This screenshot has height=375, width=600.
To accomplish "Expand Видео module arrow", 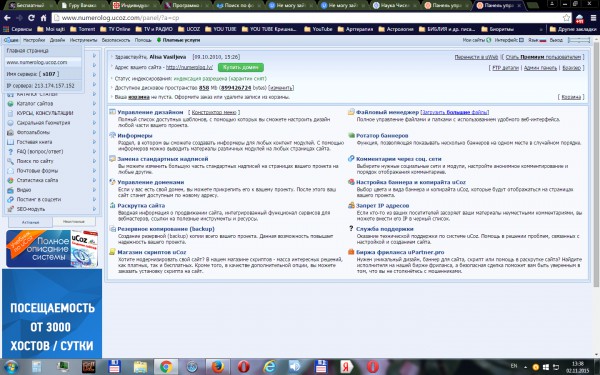I will coord(94,190).
